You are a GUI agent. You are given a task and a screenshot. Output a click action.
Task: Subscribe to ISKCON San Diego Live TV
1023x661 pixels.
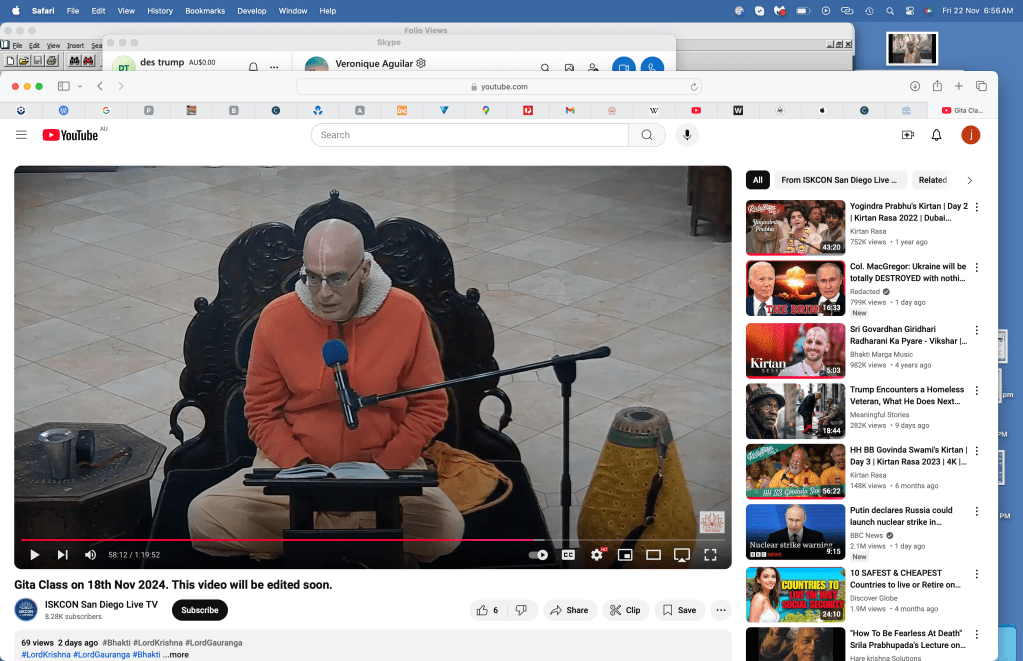[x=199, y=610]
